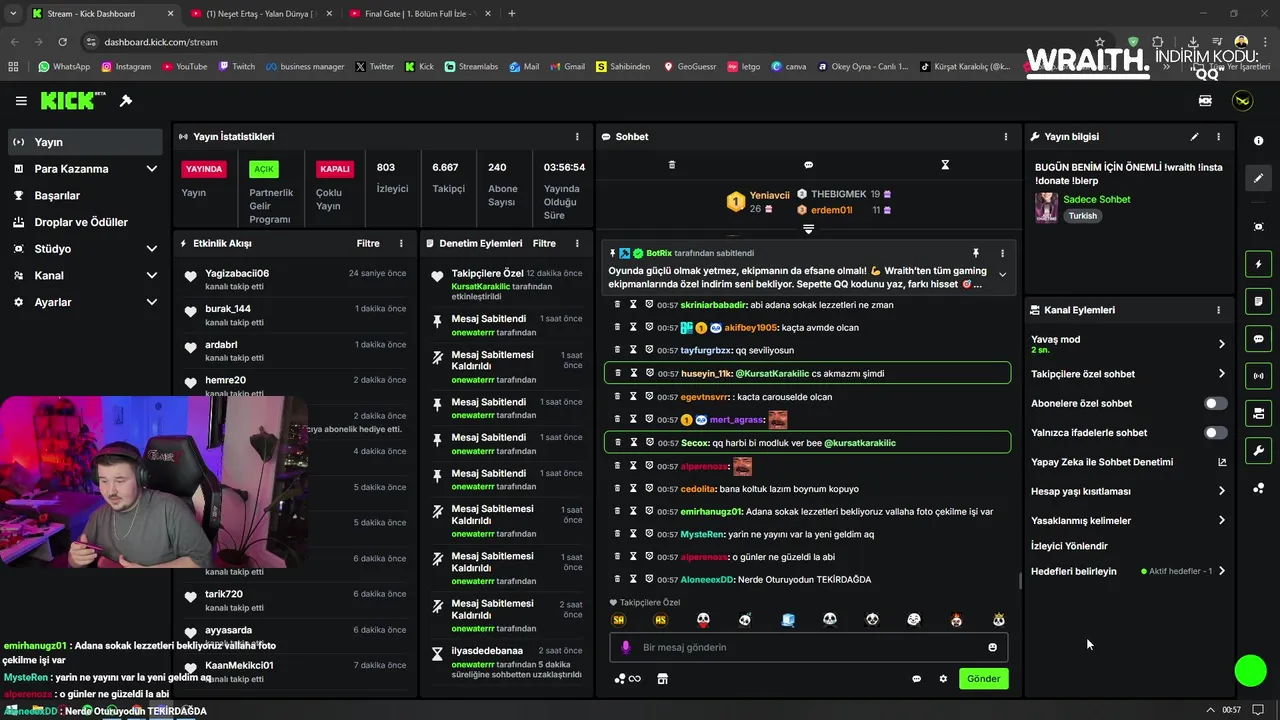Open the hamburger menu next to Kick logo
Viewport: 1280px width, 720px height.
click(x=21, y=101)
